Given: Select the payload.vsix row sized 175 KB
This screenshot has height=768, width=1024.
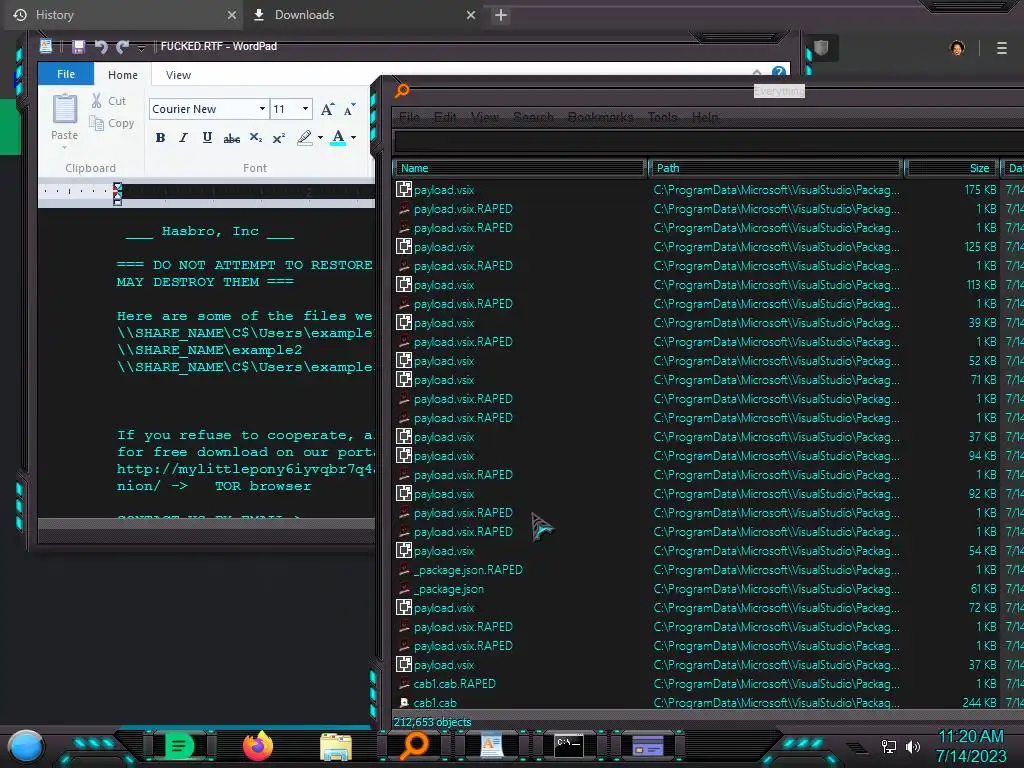Looking at the screenshot, I should (709, 190).
